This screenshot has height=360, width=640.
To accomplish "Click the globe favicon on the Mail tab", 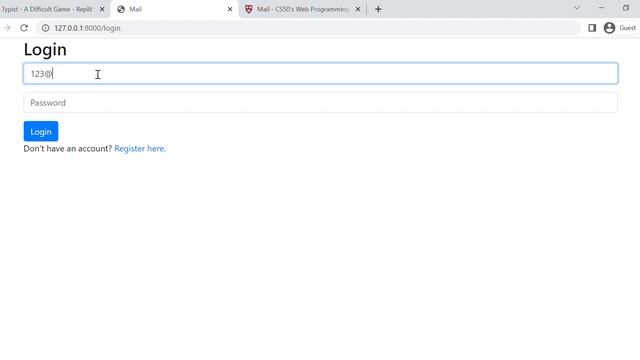I will (121, 9).
